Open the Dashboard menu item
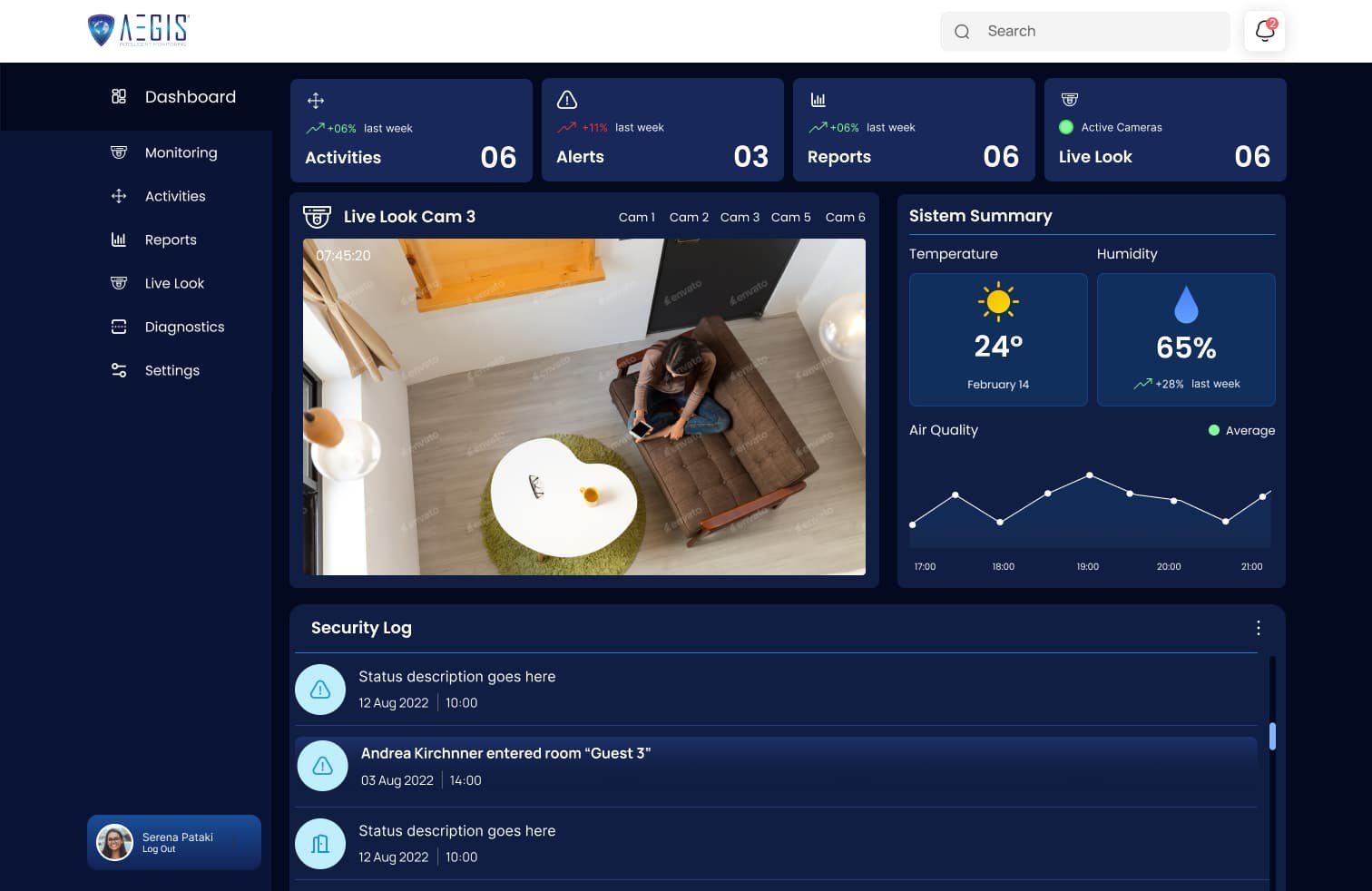The image size is (1372, 891). tap(191, 97)
